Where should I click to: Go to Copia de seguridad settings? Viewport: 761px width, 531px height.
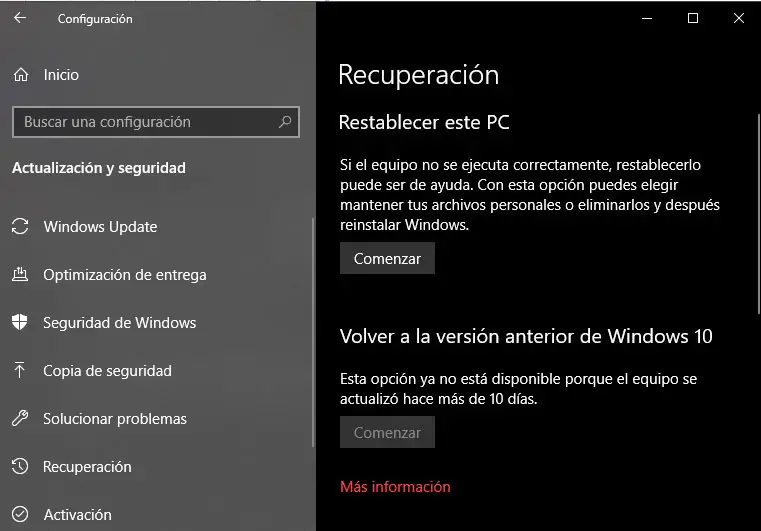(x=107, y=371)
